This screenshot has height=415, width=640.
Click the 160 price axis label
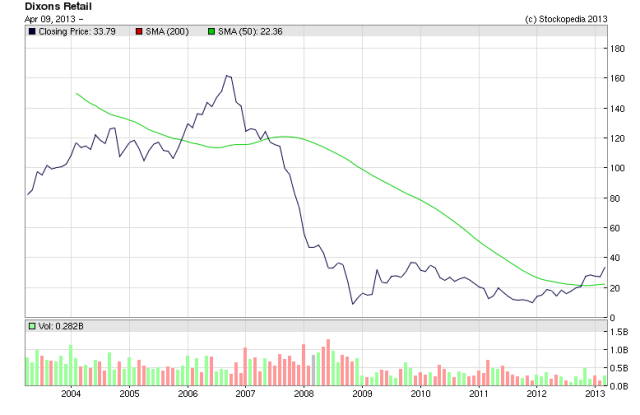point(618,78)
